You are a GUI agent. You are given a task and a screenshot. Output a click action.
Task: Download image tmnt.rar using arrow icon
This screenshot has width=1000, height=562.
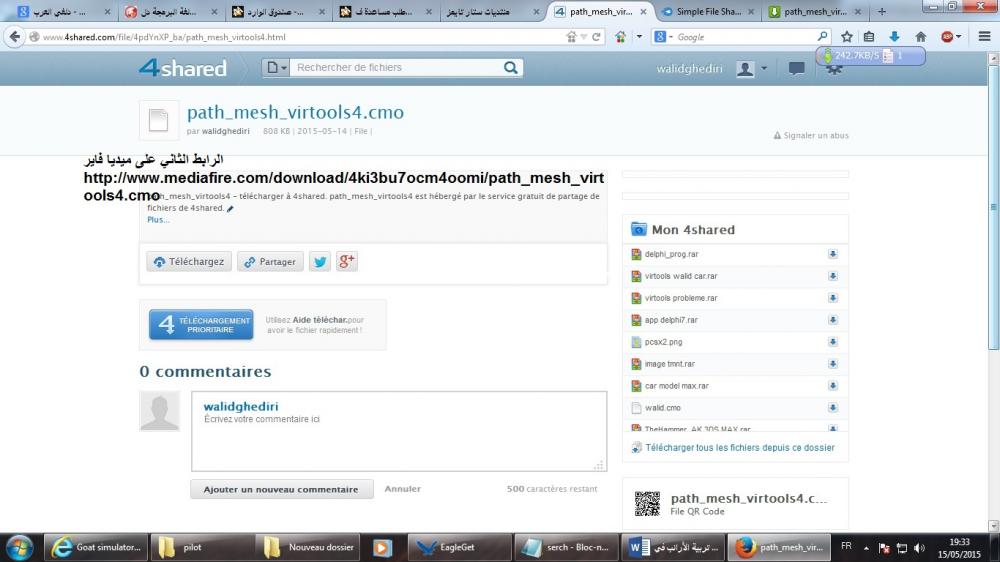832,364
